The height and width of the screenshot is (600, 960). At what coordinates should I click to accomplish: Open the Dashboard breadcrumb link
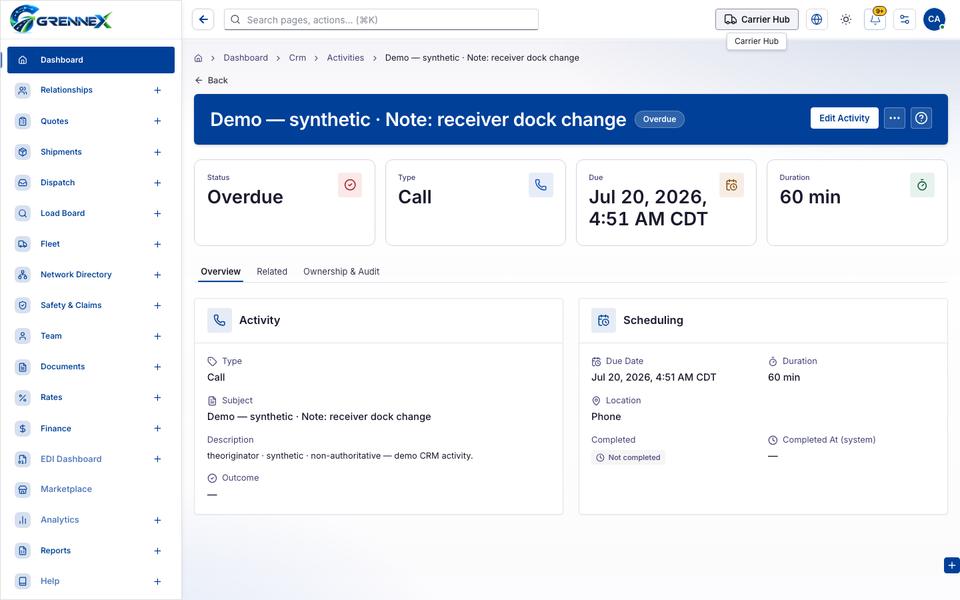(246, 58)
